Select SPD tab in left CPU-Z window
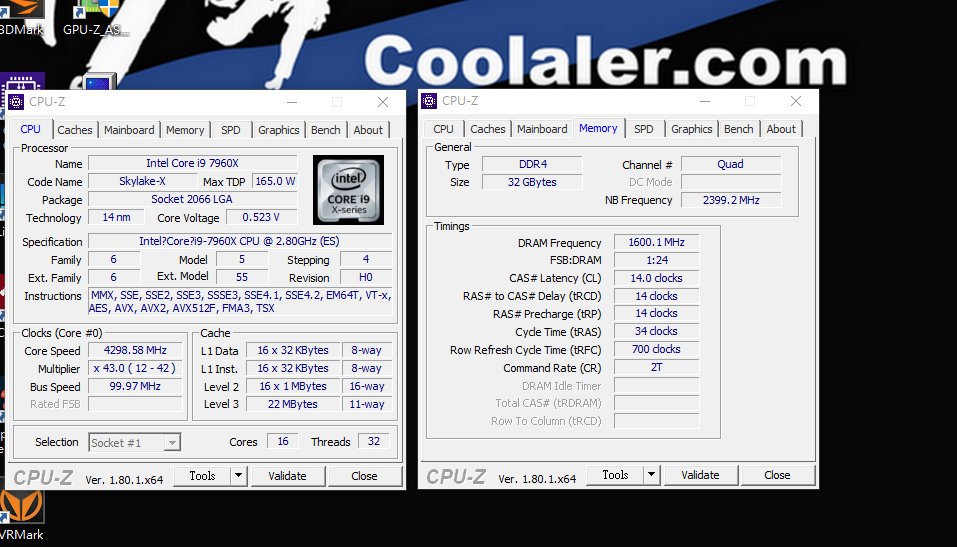This screenshot has width=957, height=547. click(231, 130)
